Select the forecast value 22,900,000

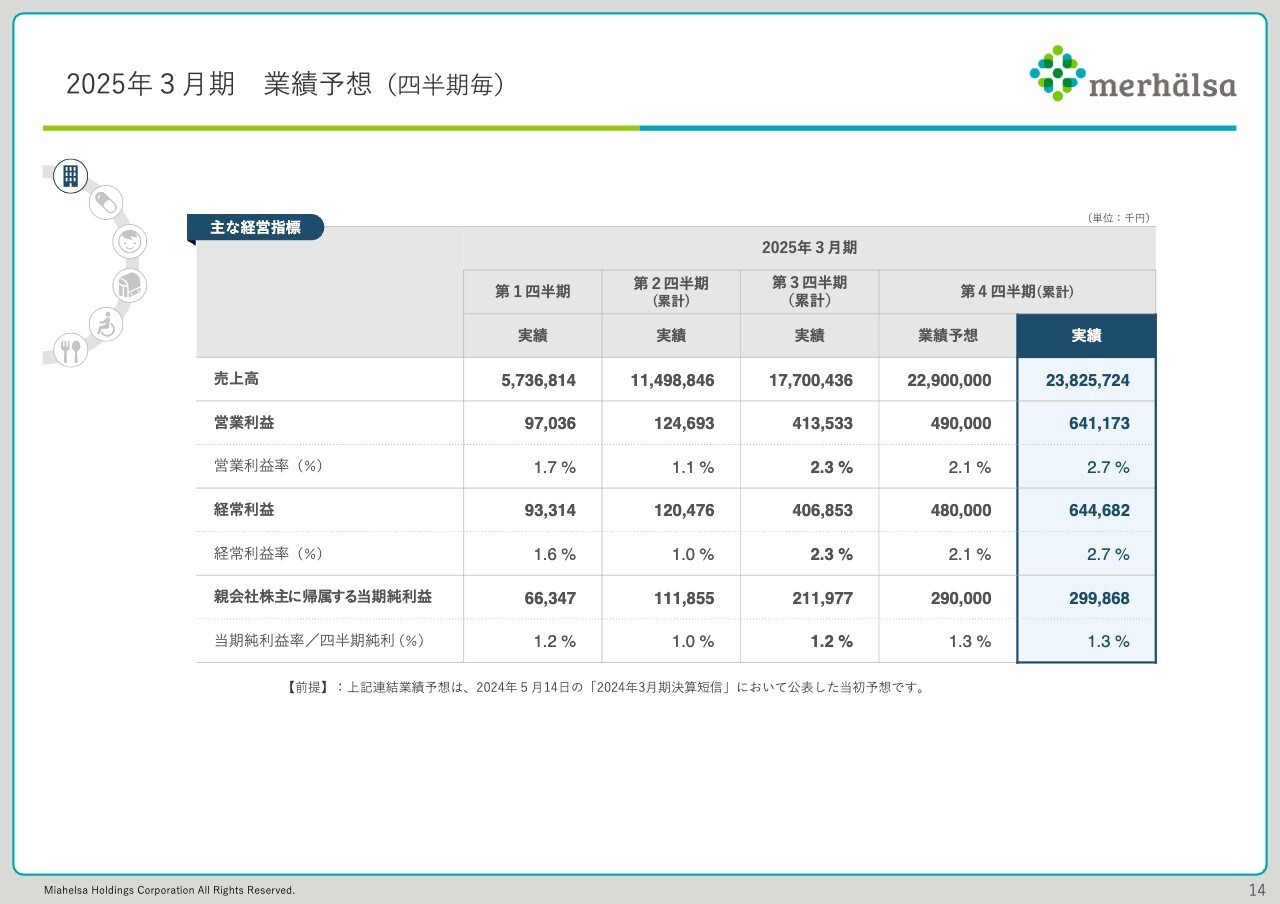coord(949,380)
